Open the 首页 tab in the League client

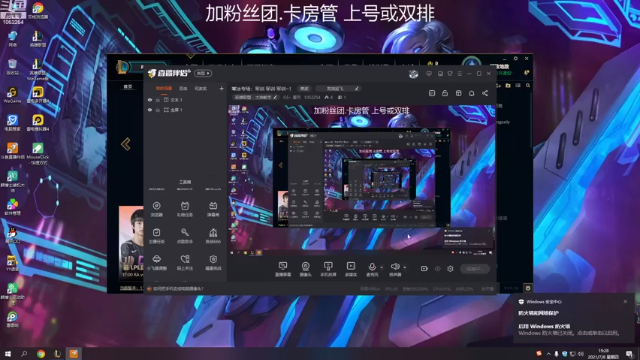128,87
